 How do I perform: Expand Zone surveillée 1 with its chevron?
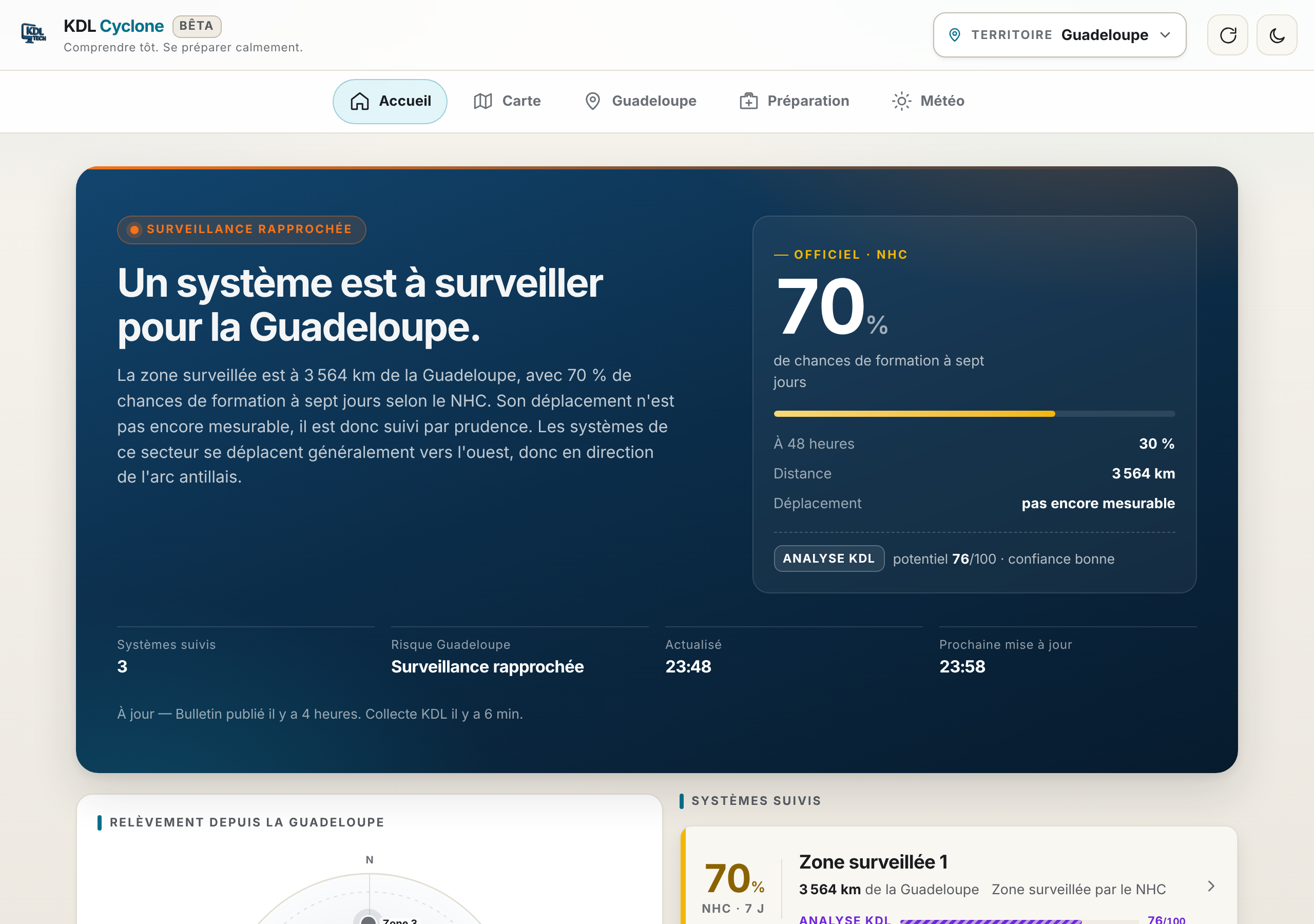(1211, 886)
